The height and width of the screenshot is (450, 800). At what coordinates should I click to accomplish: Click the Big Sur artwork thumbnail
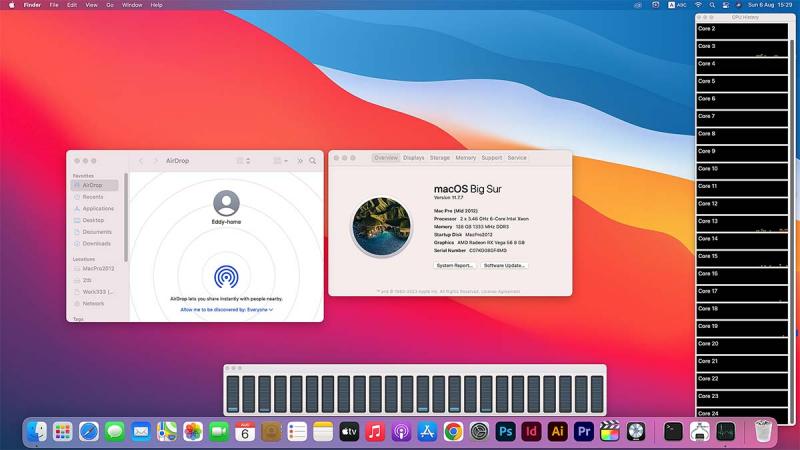pyautogui.click(x=382, y=227)
